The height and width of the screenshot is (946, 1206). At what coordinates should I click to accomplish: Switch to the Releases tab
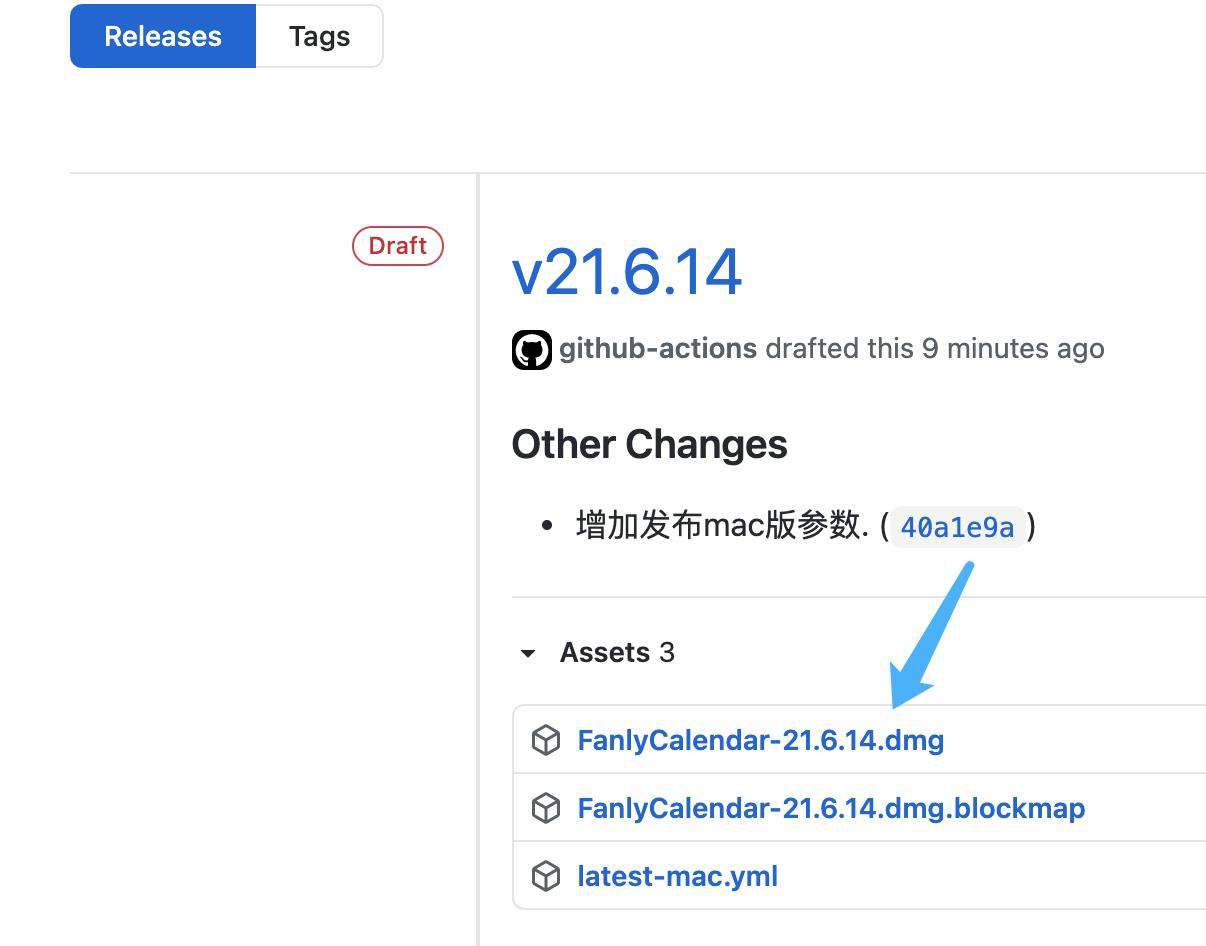pyautogui.click(x=163, y=36)
